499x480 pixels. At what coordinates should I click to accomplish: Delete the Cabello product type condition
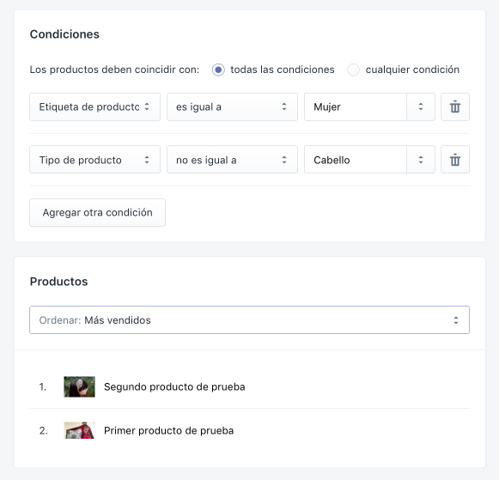(x=455, y=160)
